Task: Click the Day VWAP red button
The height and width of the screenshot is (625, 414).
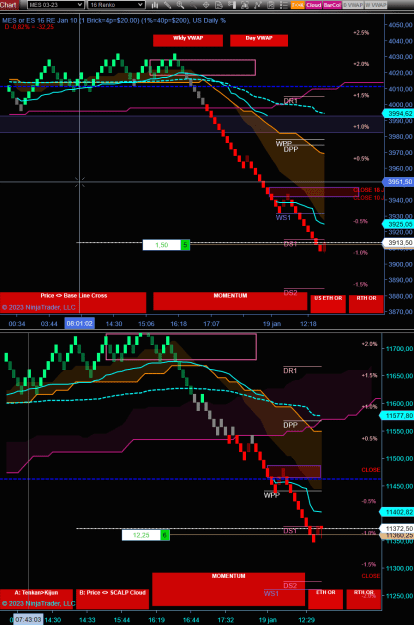Action: click(259, 40)
